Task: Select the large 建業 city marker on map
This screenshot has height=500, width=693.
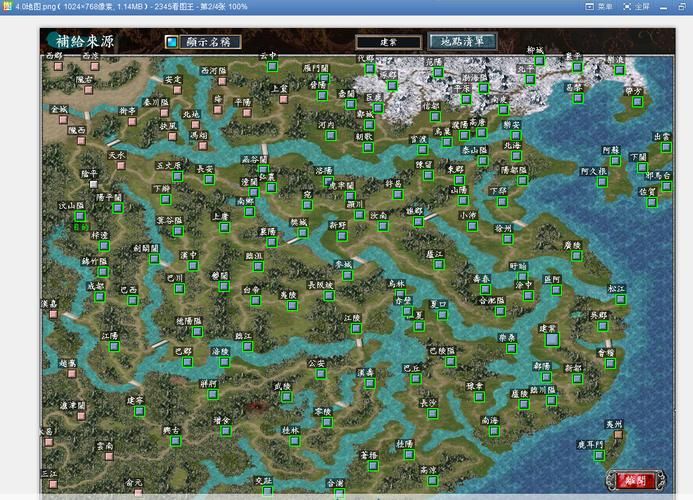Action: tap(552, 340)
